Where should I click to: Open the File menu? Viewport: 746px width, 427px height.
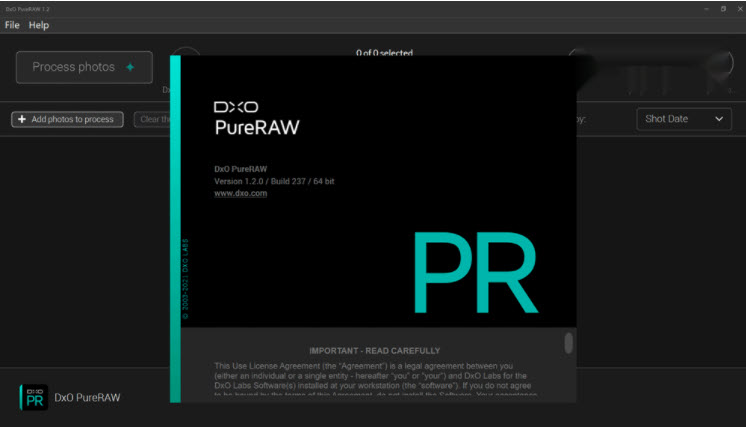pyautogui.click(x=12, y=25)
